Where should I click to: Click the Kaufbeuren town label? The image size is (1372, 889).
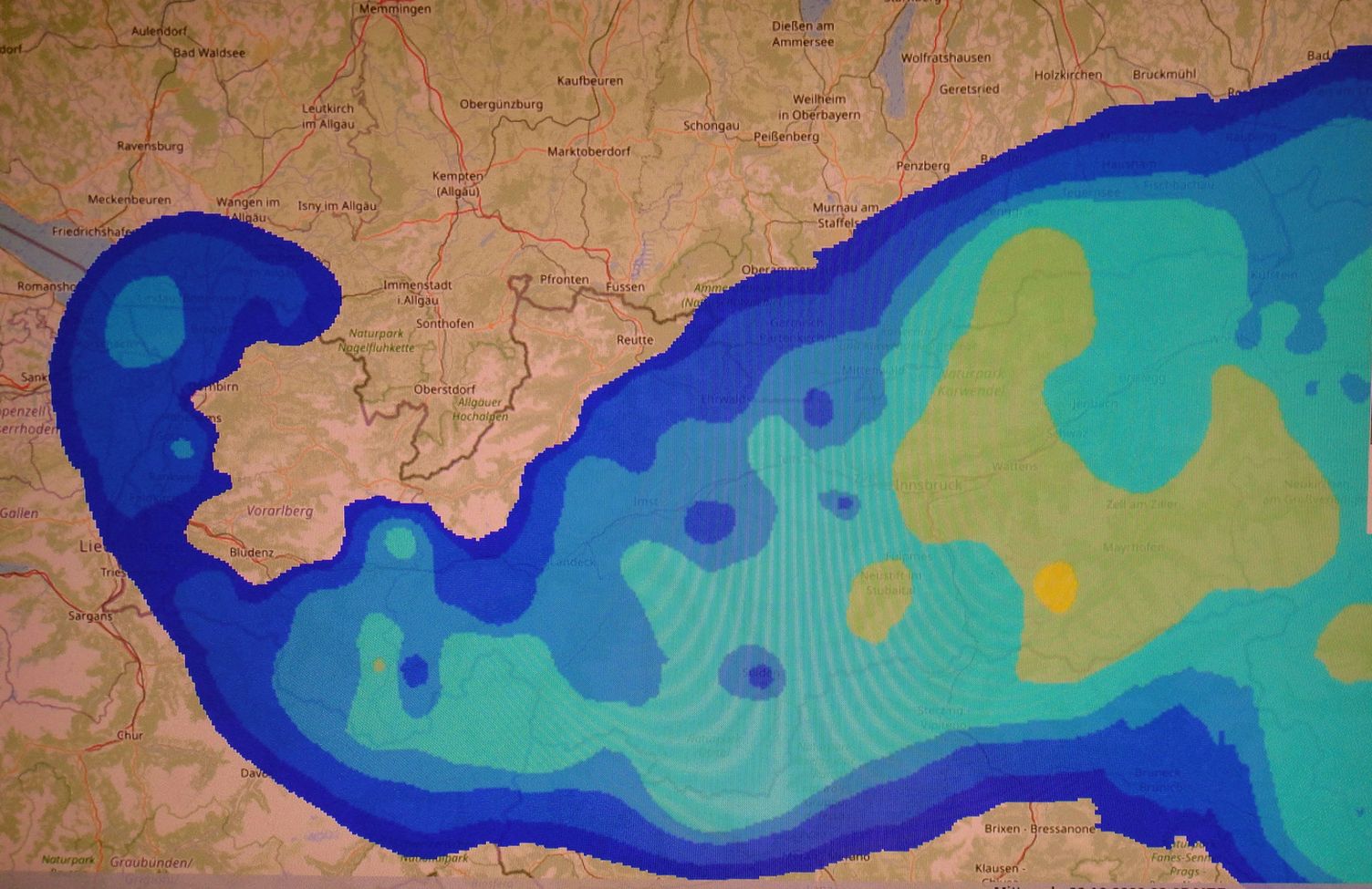[x=589, y=81]
